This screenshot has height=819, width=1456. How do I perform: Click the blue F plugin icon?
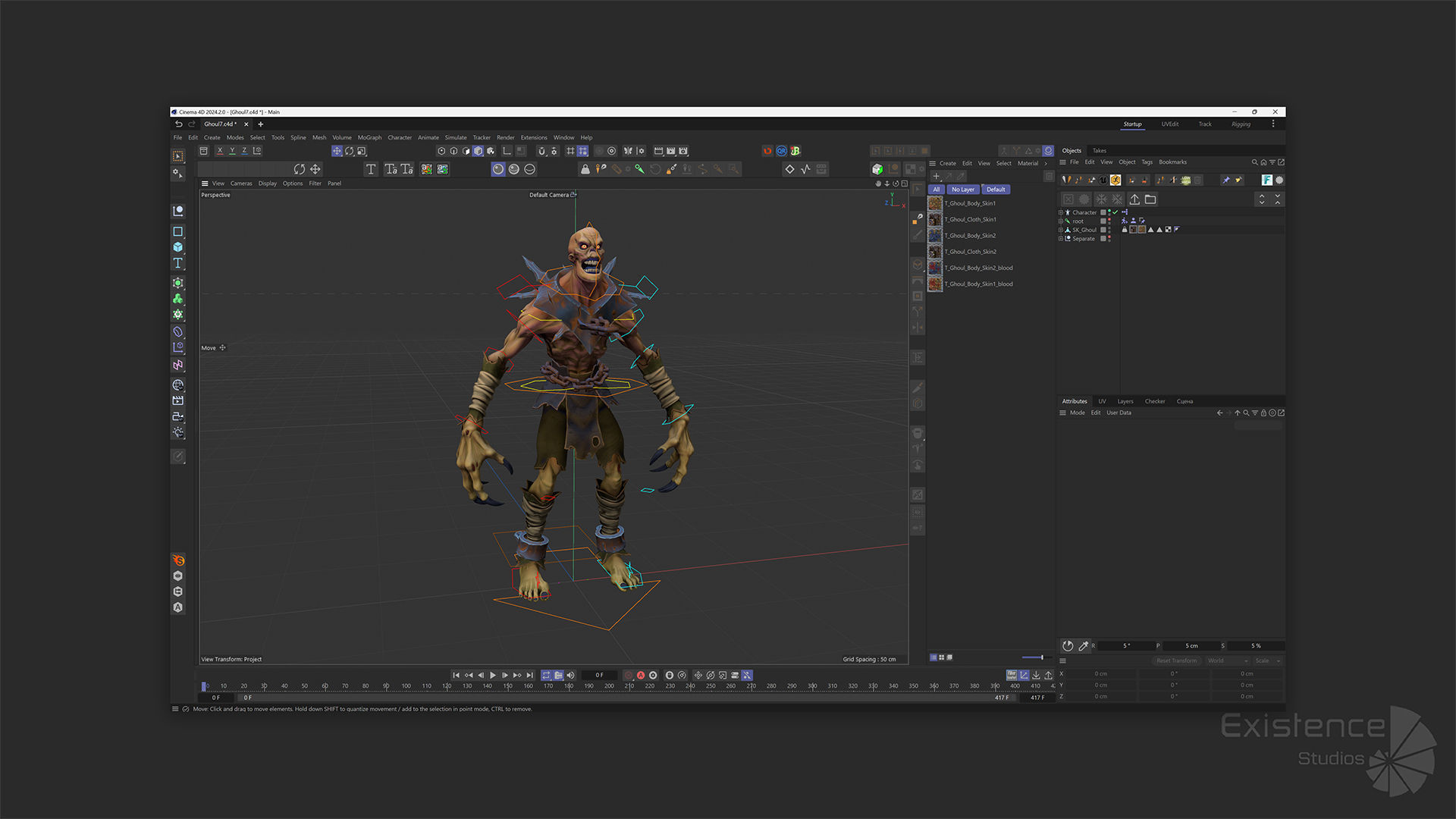coord(1266,180)
